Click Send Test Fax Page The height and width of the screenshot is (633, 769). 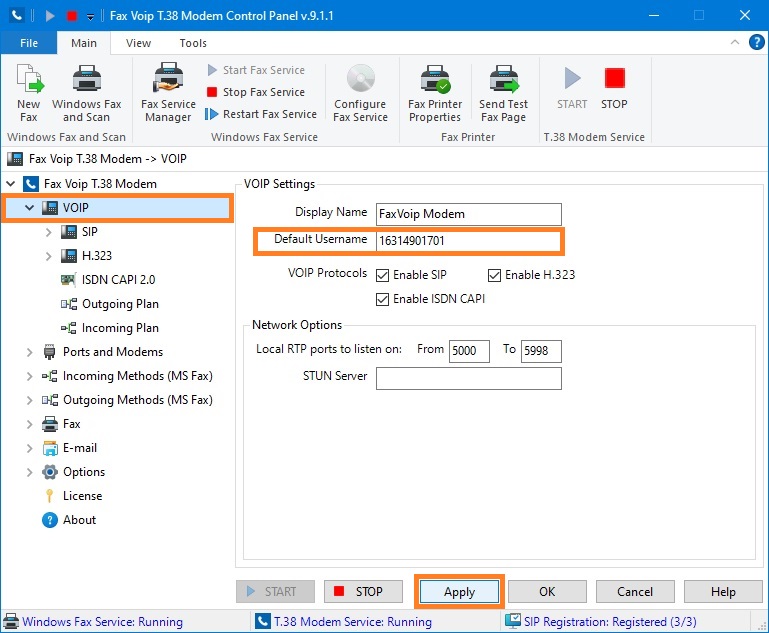tap(504, 93)
